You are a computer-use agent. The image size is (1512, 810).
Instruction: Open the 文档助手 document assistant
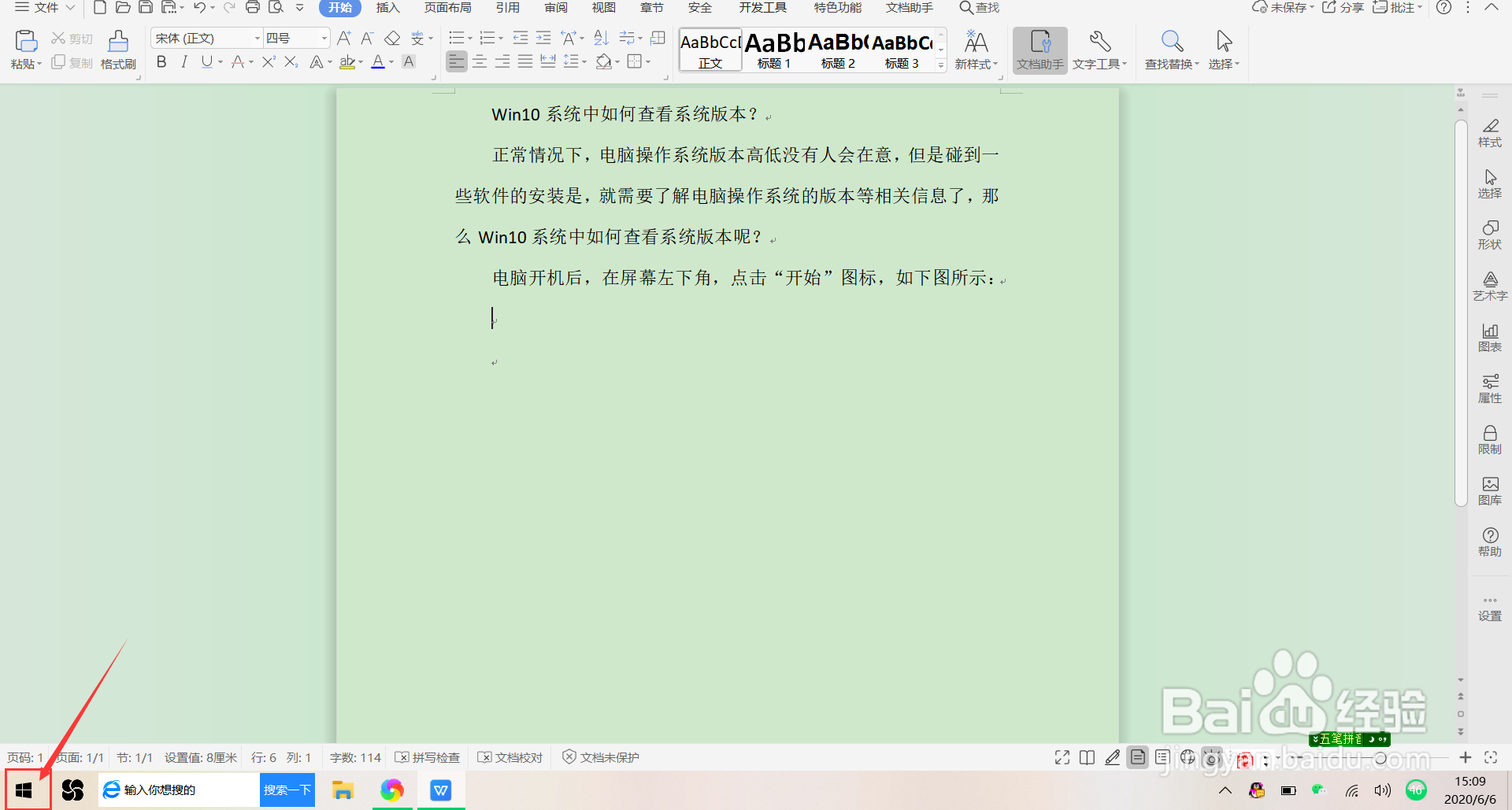click(x=1039, y=49)
